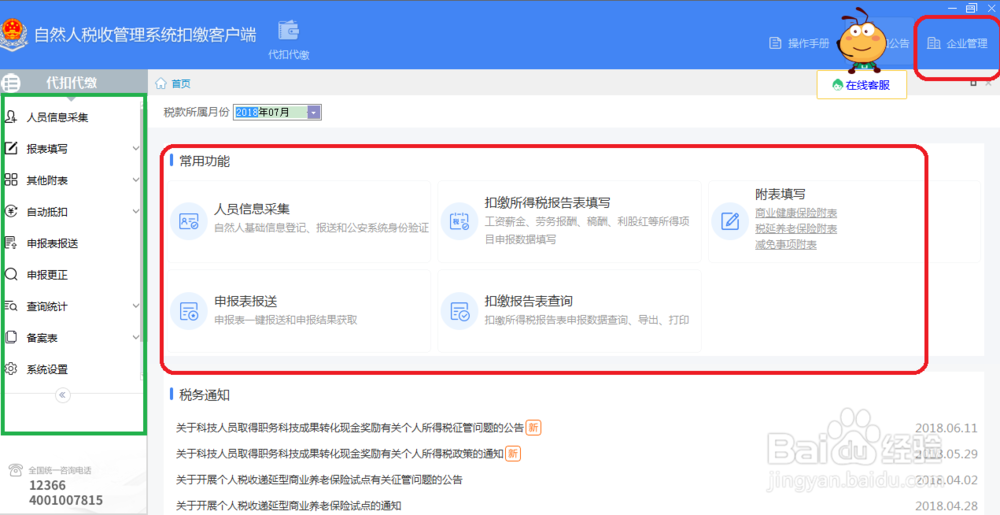Click the hotline number 12366
The image size is (1000, 515).
pyautogui.click(x=47, y=486)
